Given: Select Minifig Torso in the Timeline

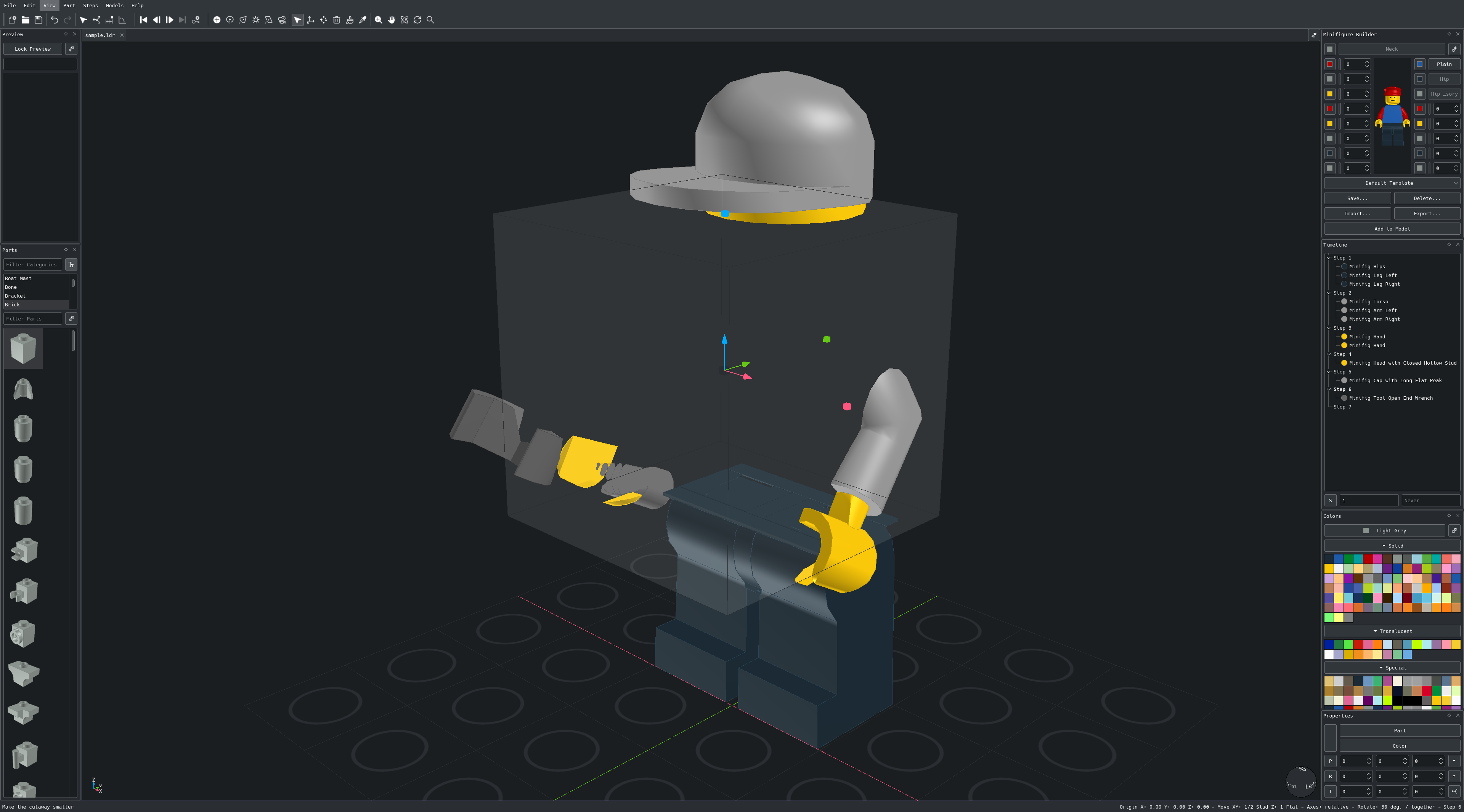Looking at the screenshot, I should point(1368,301).
